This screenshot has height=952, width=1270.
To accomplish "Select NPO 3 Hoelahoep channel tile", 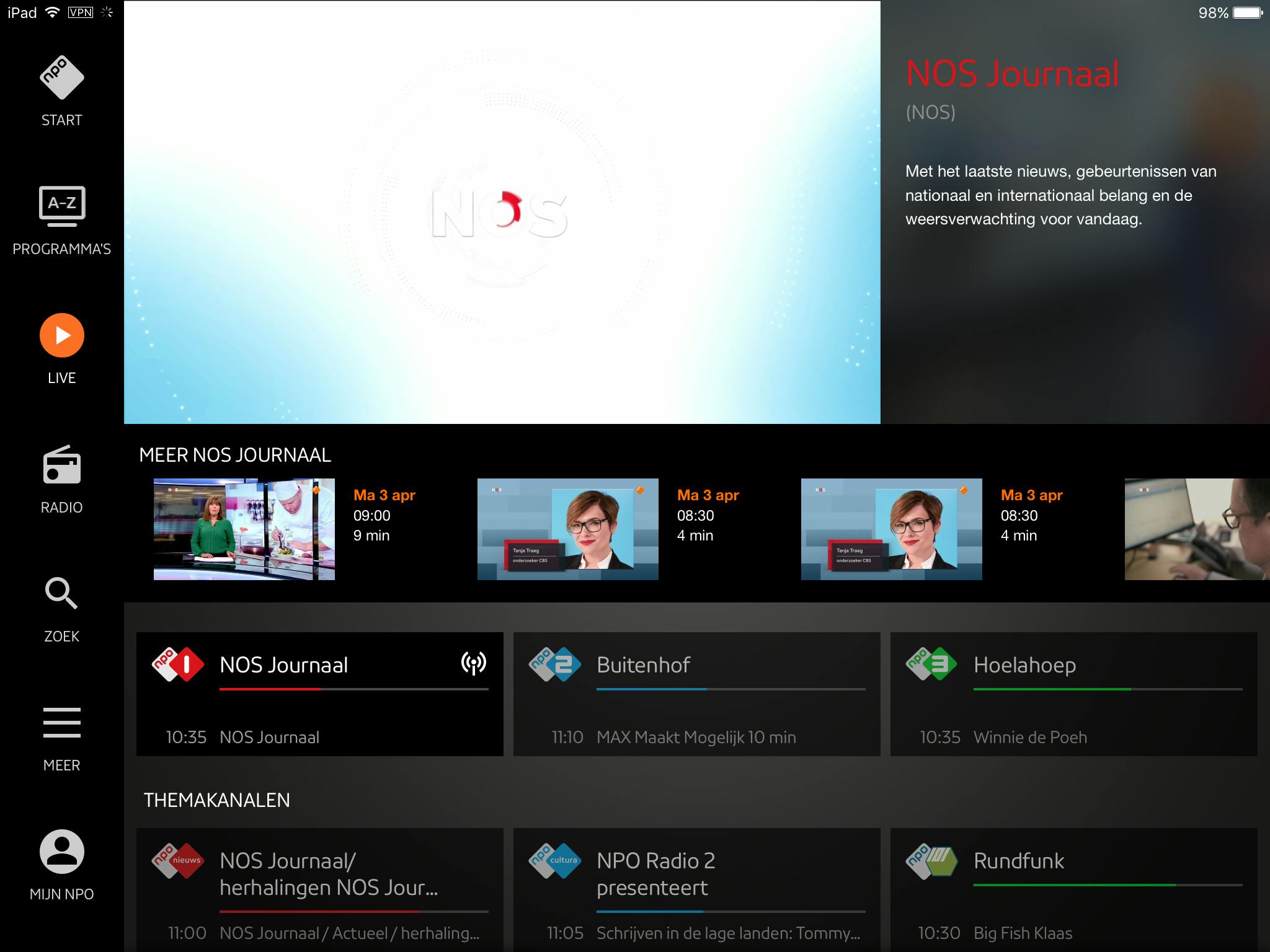I will click(1073, 694).
